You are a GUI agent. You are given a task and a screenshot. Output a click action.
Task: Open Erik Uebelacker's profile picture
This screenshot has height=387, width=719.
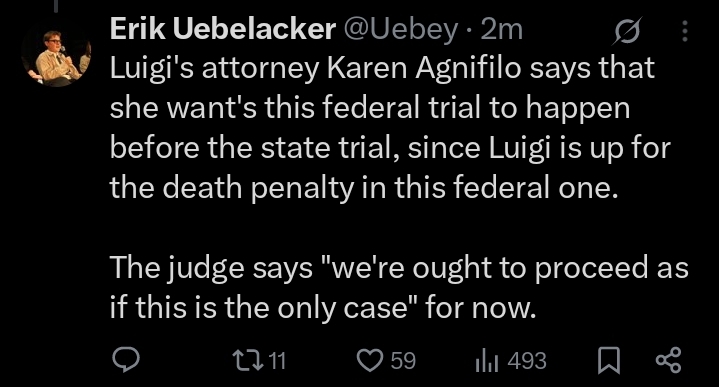tap(56, 57)
